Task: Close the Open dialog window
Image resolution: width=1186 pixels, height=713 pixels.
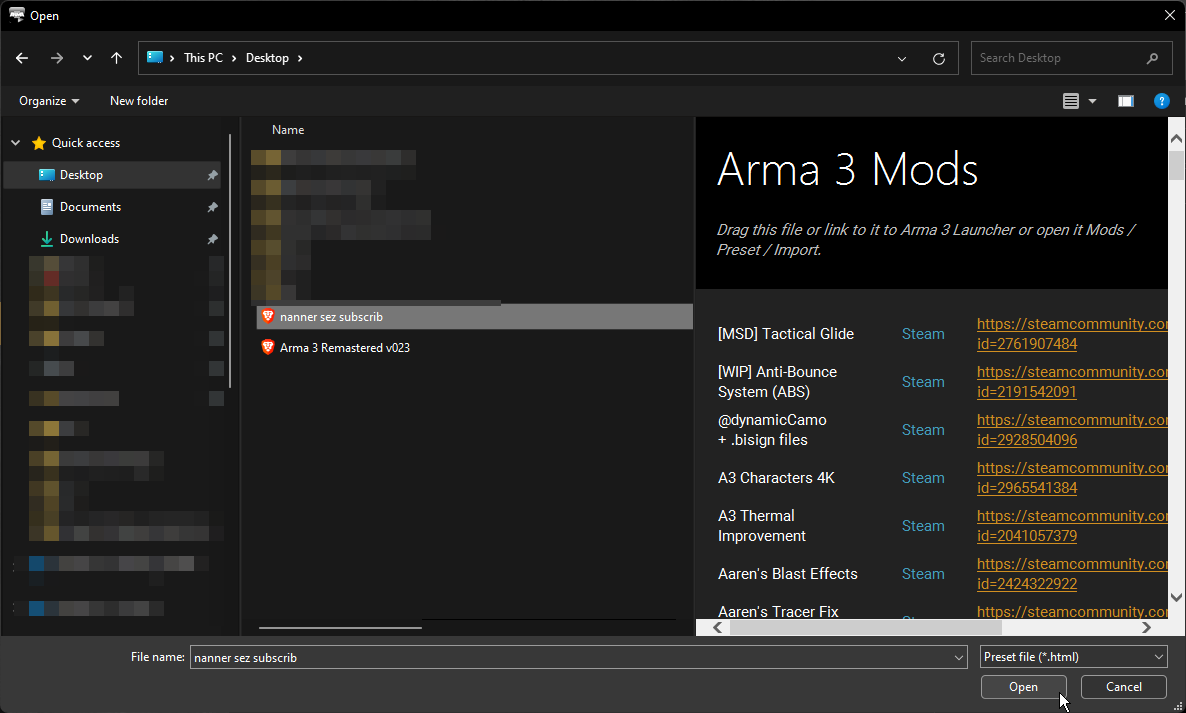Action: point(1169,15)
